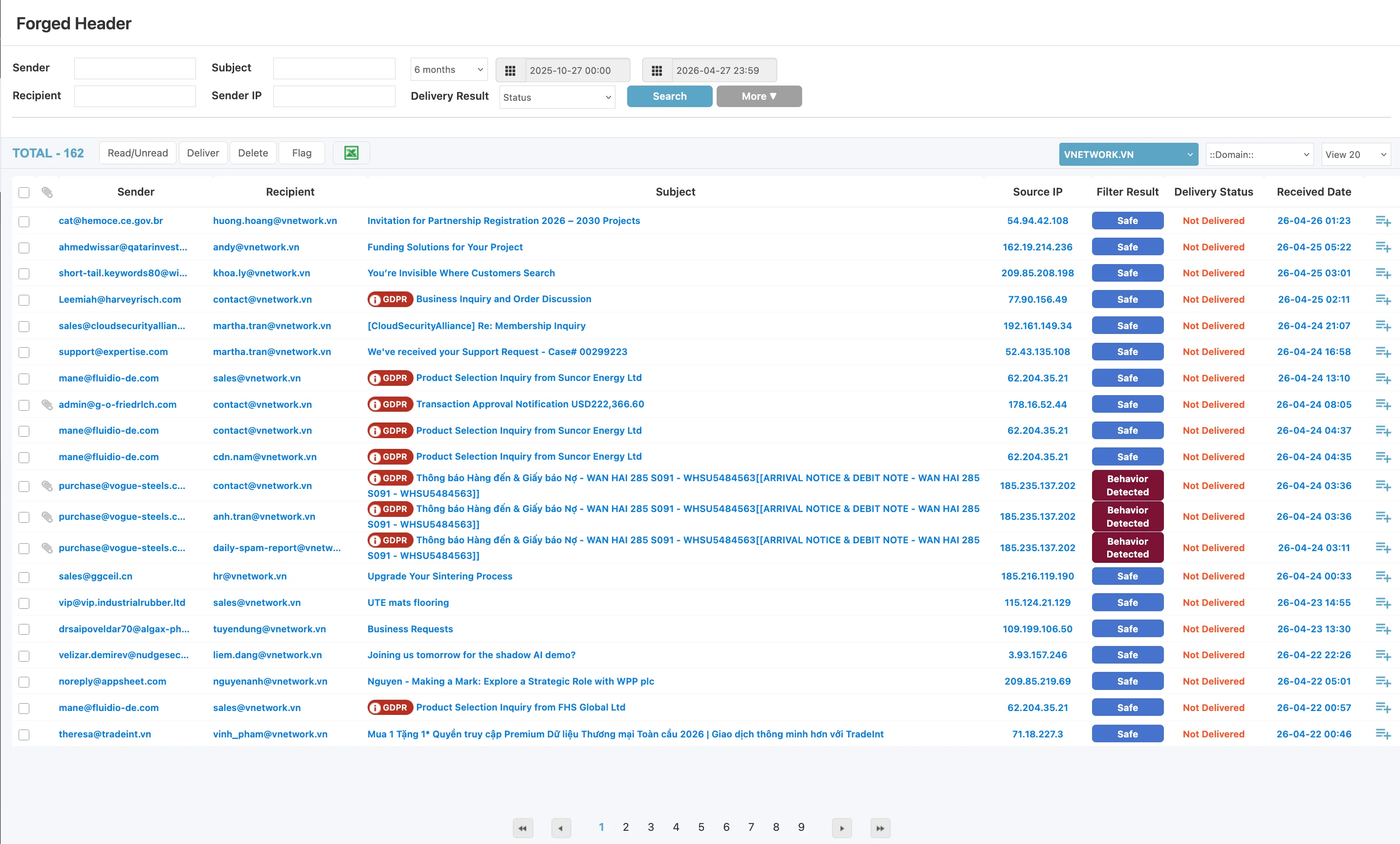The image size is (1400, 844).
Task: Click Behavior Detected badge for anh.tran@vnetwork.vn row
Action: [x=1127, y=517]
